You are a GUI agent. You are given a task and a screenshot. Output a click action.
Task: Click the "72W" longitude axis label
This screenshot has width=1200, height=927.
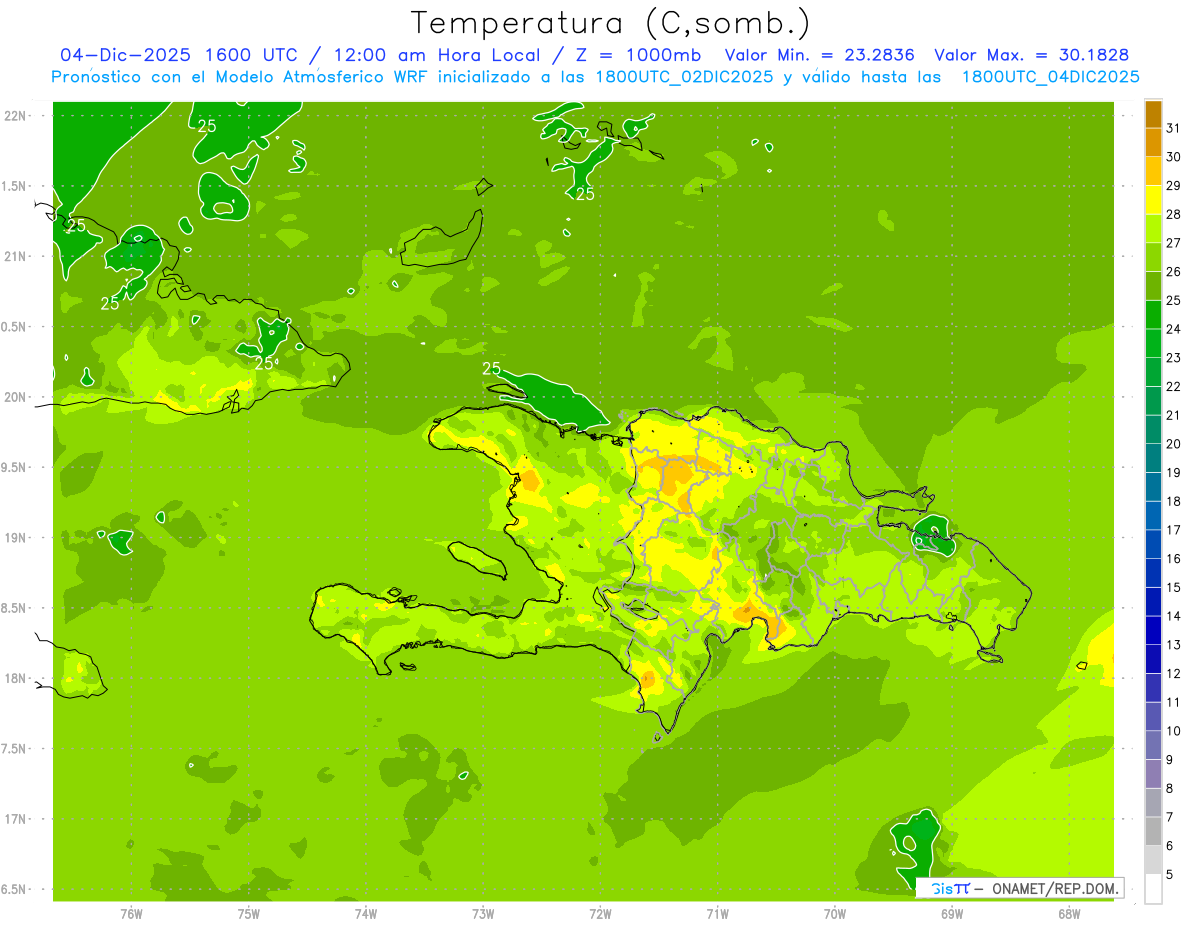click(x=600, y=914)
